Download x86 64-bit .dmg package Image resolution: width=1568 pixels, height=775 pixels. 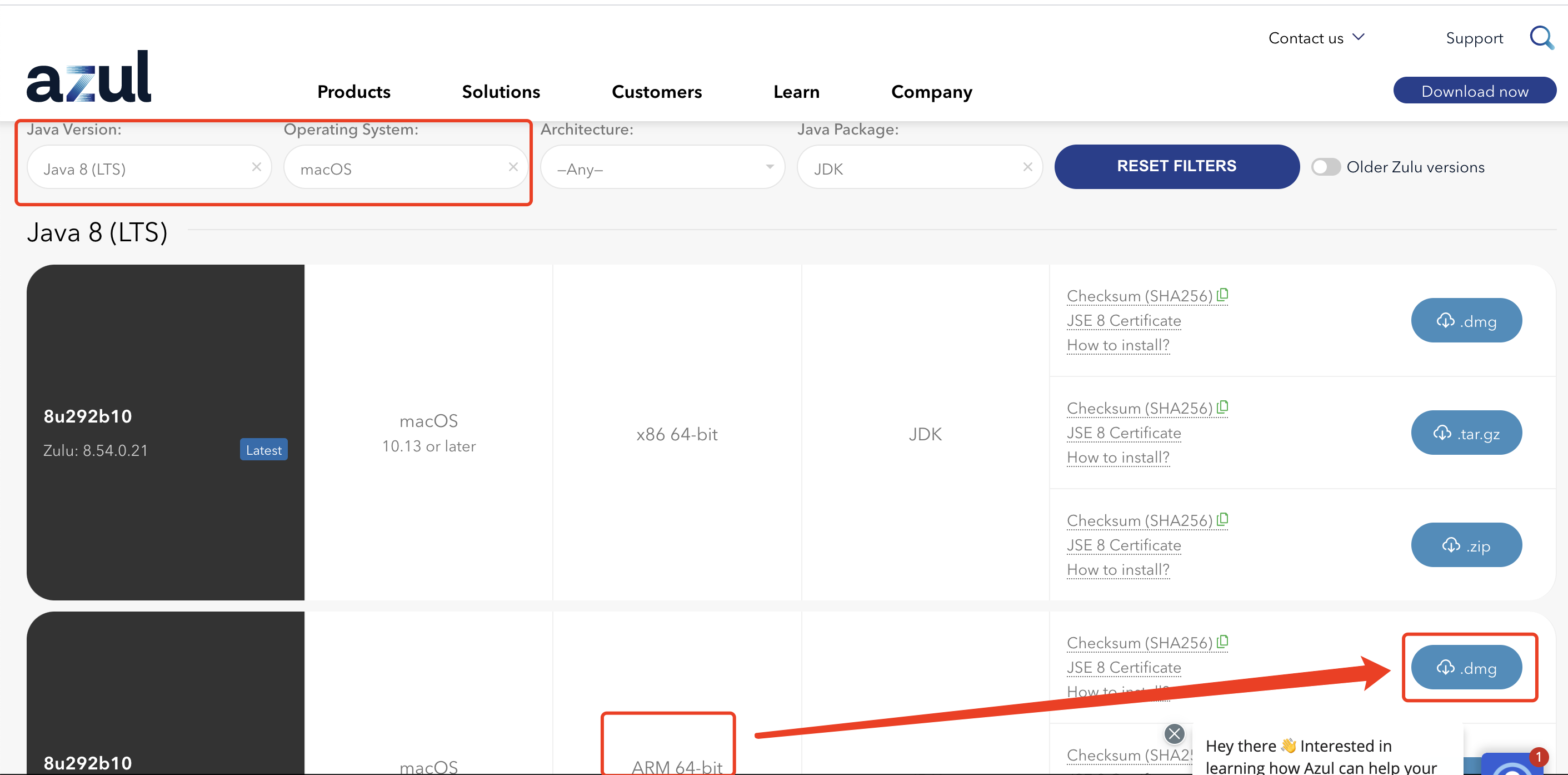tap(1466, 320)
